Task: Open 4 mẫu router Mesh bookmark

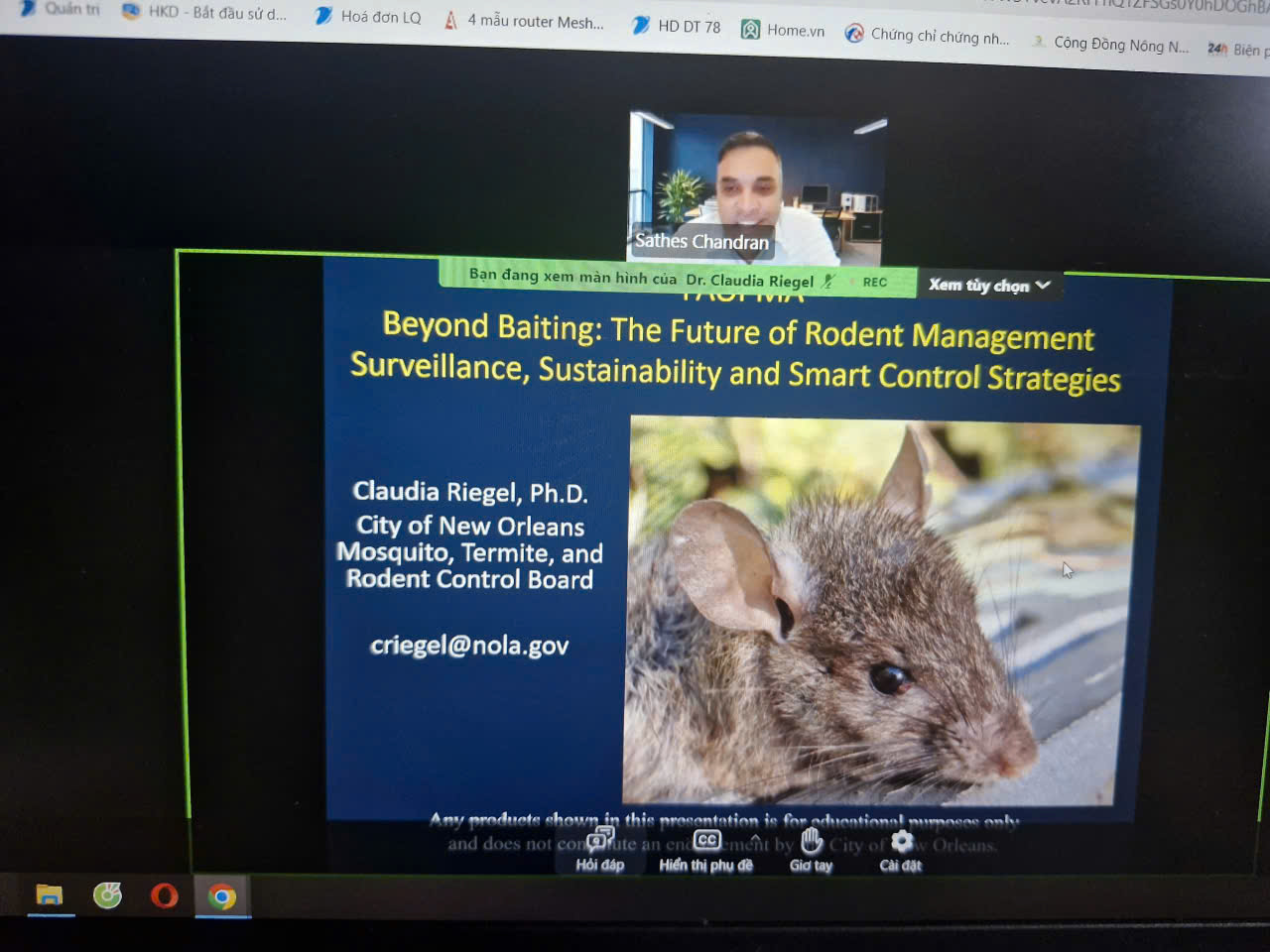Action: [x=524, y=20]
